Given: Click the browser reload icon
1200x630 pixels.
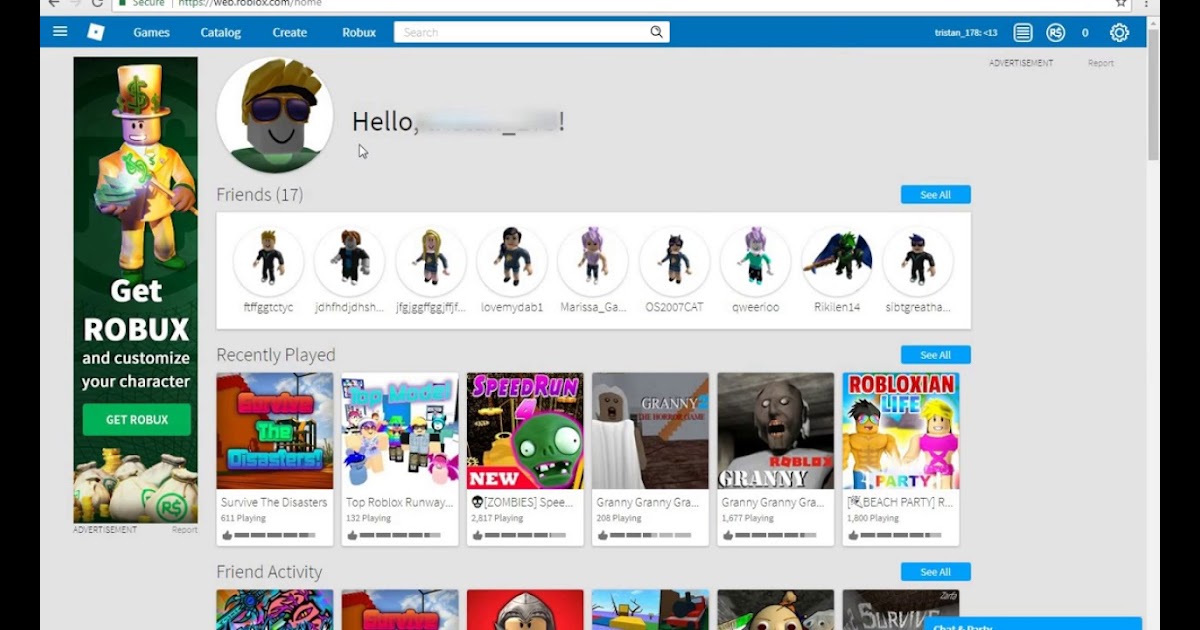Looking at the screenshot, I should 97,4.
